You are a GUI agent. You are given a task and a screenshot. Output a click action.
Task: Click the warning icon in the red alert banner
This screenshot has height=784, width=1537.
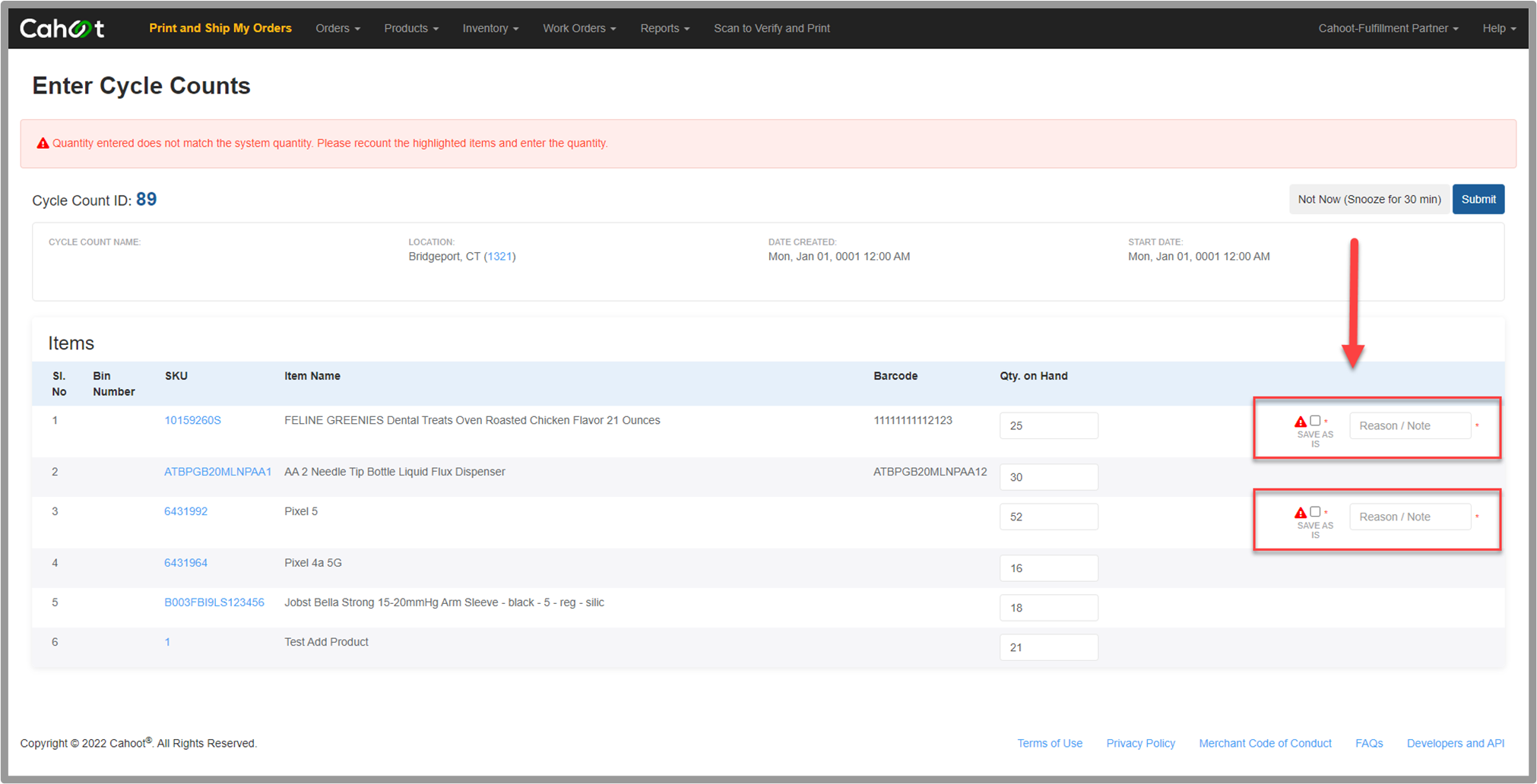[43, 143]
